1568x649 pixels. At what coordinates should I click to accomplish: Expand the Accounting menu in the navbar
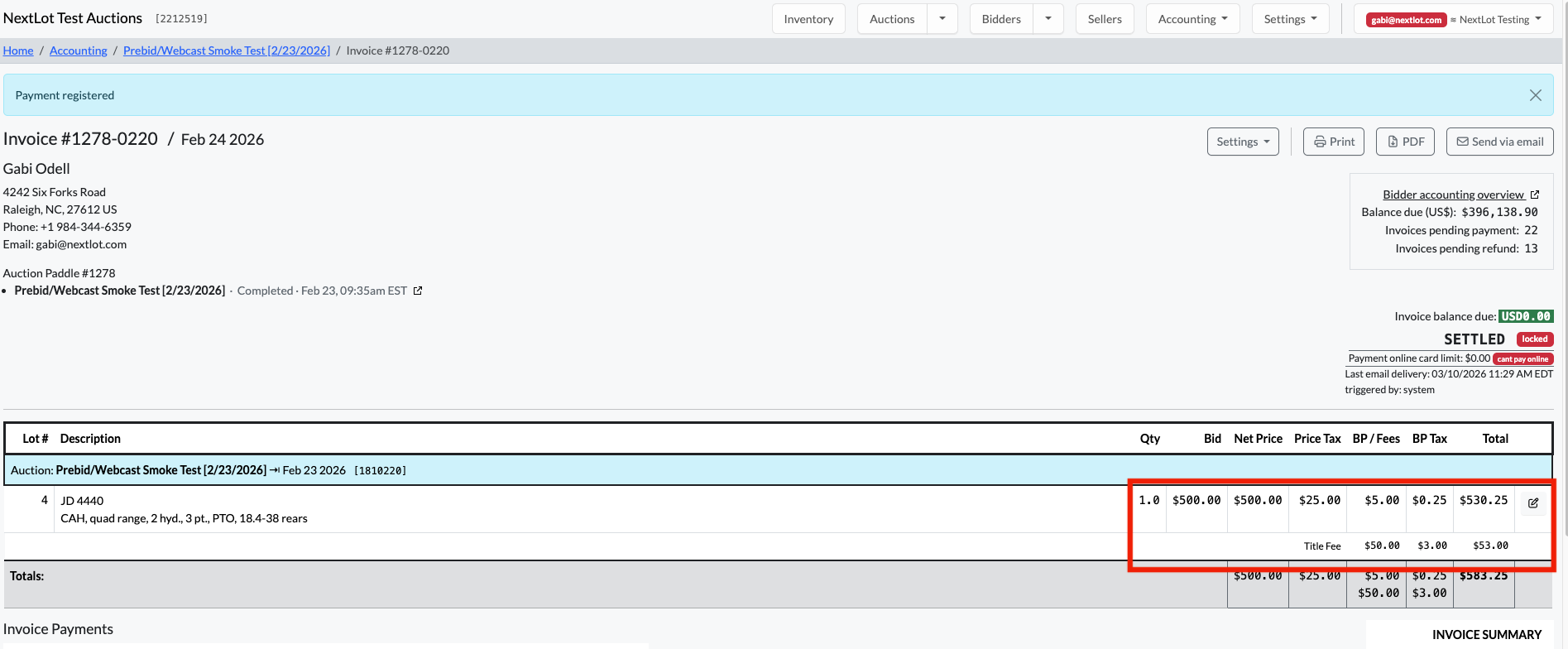[x=1192, y=19]
